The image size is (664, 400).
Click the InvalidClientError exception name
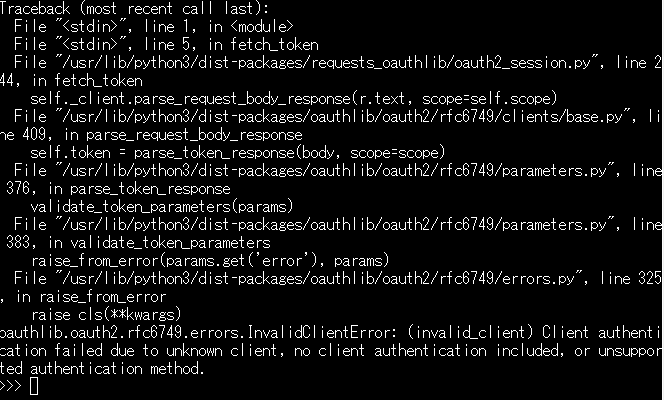(x=267, y=332)
